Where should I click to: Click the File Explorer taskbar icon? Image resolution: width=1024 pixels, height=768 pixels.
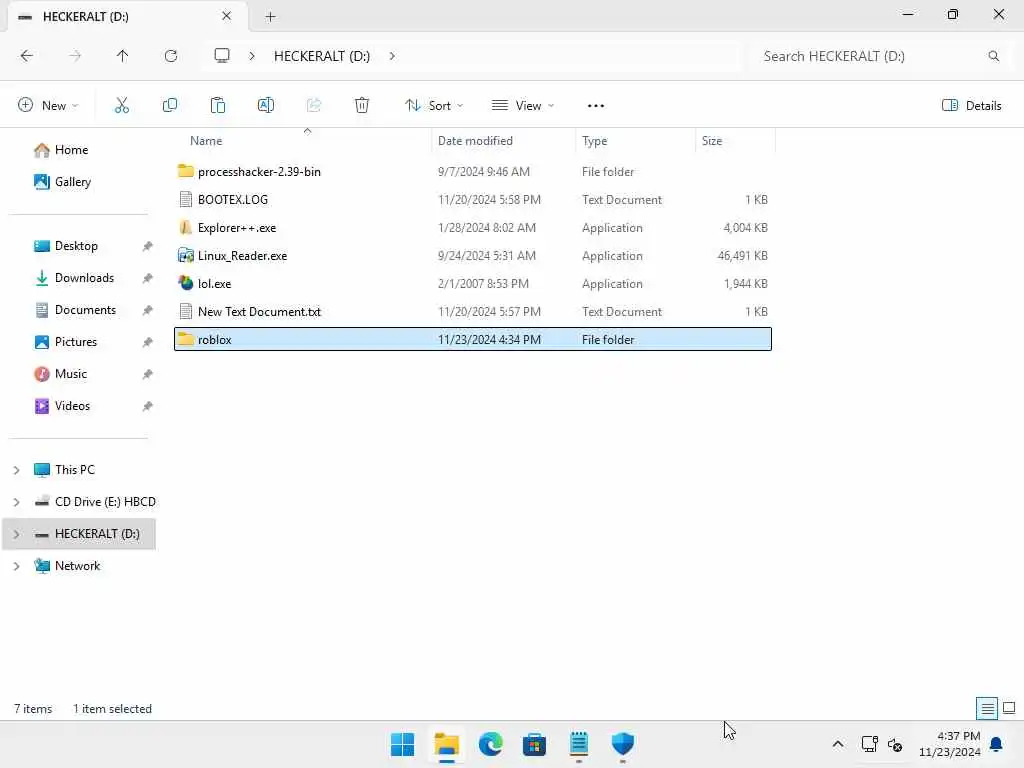tap(447, 744)
